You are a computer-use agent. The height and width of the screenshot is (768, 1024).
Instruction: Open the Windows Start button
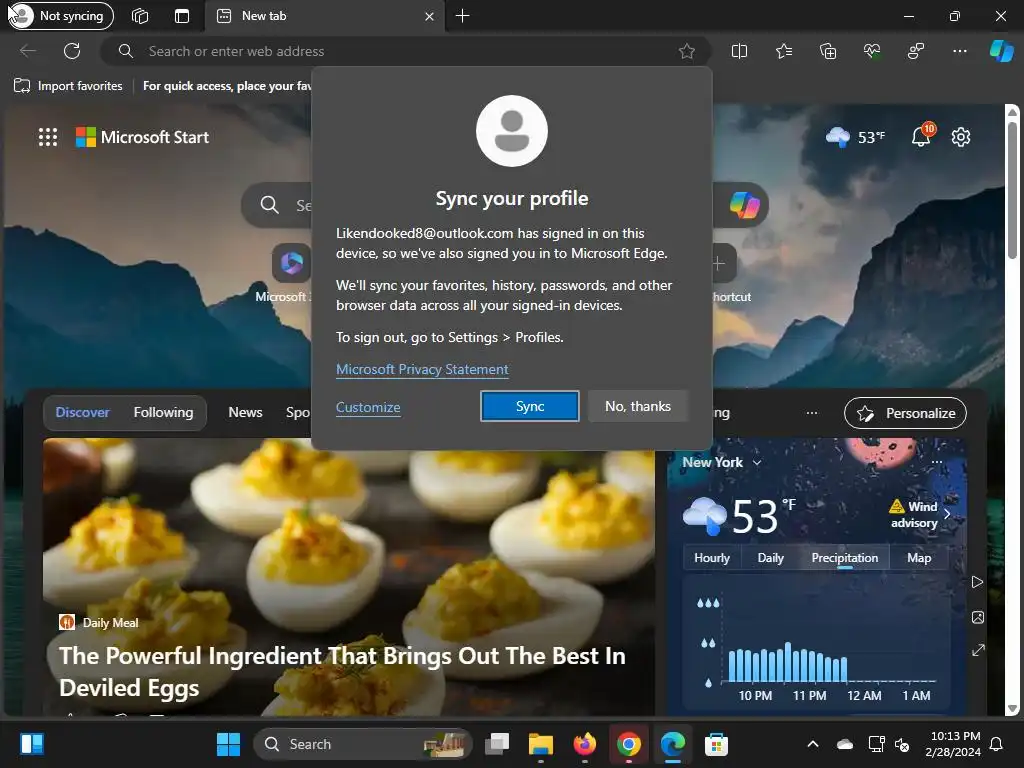(x=229, y=744)
